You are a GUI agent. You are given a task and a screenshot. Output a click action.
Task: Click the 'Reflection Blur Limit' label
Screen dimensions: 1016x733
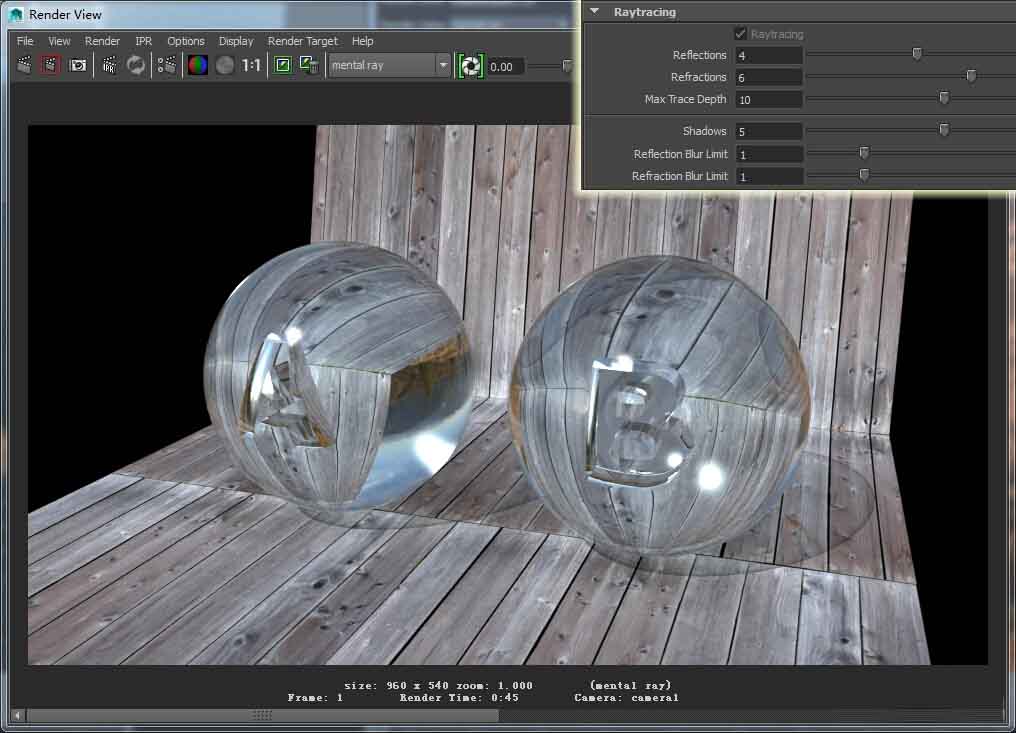(680, 154)
